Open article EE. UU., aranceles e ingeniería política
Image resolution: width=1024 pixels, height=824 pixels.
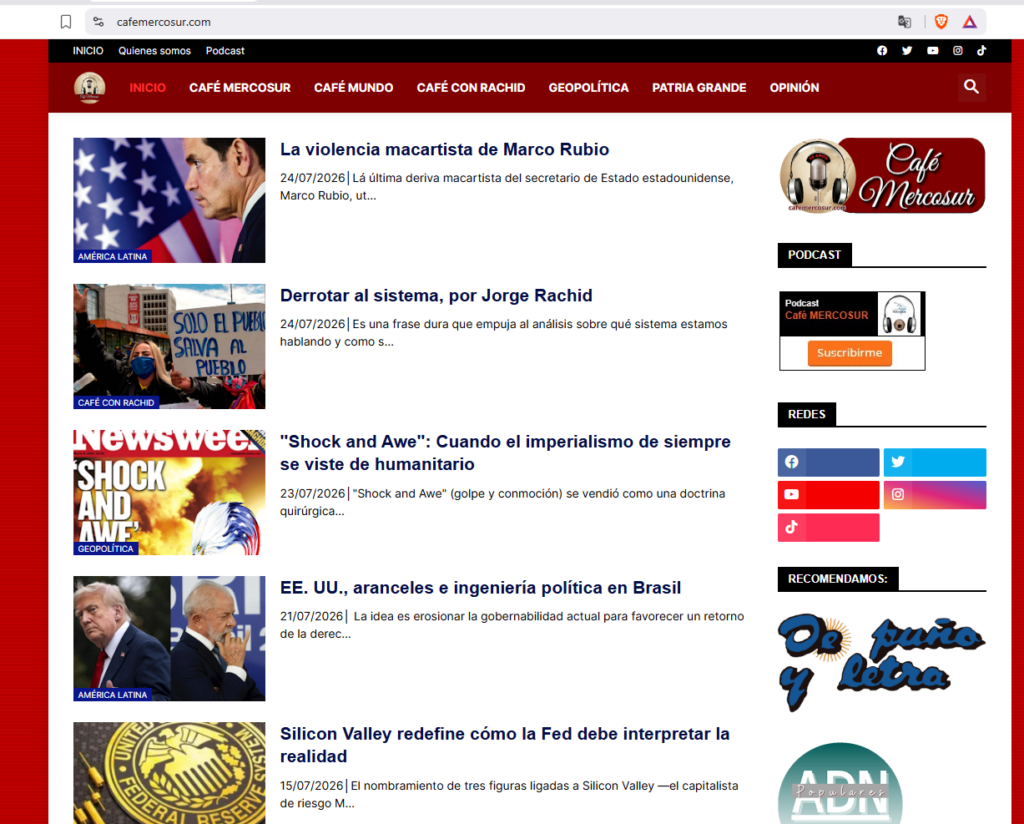(x=480, y=588)
